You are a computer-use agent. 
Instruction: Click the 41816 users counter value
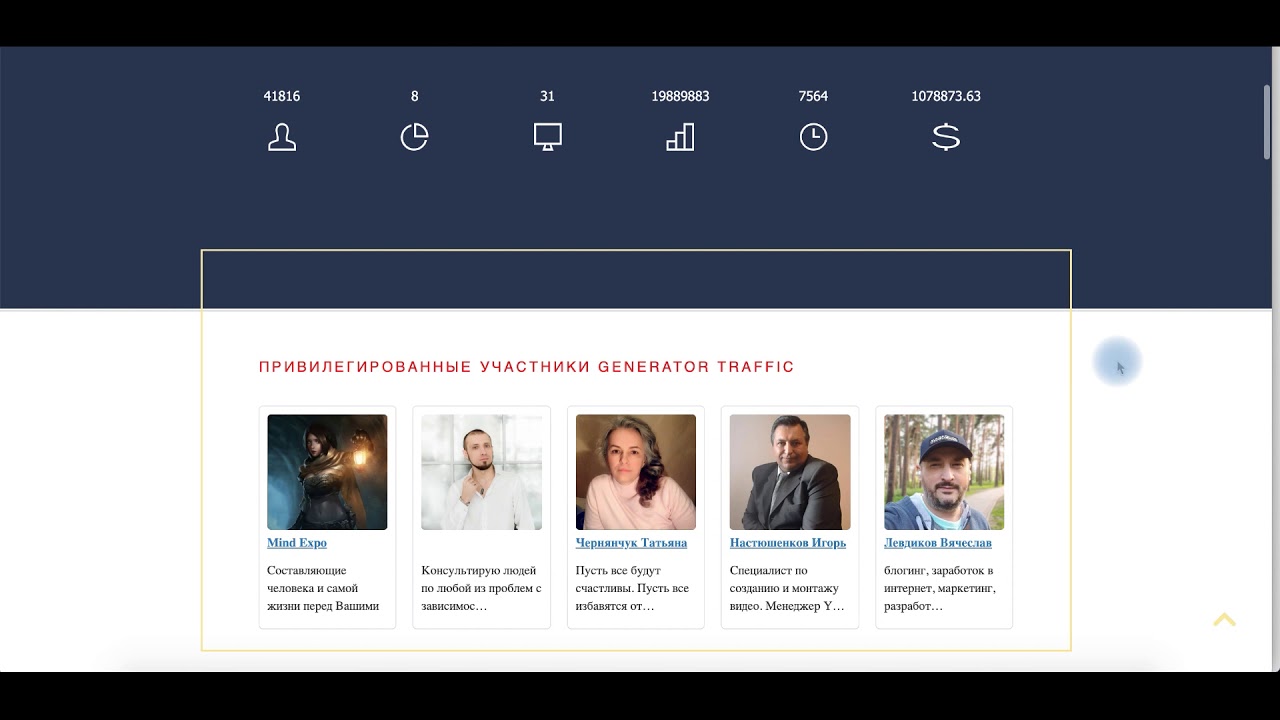coord(282,96)
